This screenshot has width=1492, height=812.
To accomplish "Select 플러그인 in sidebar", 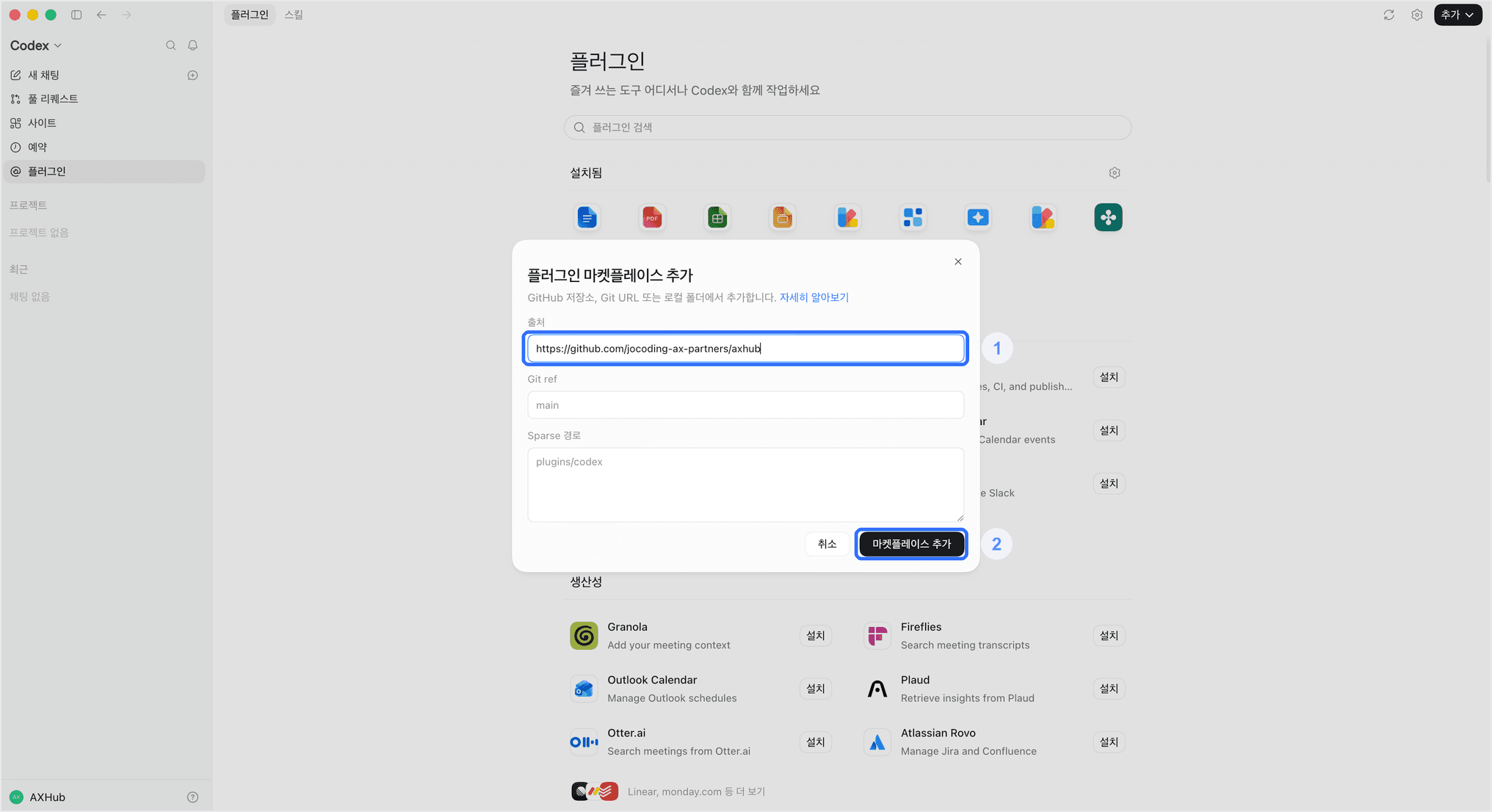I will point(104,172).
